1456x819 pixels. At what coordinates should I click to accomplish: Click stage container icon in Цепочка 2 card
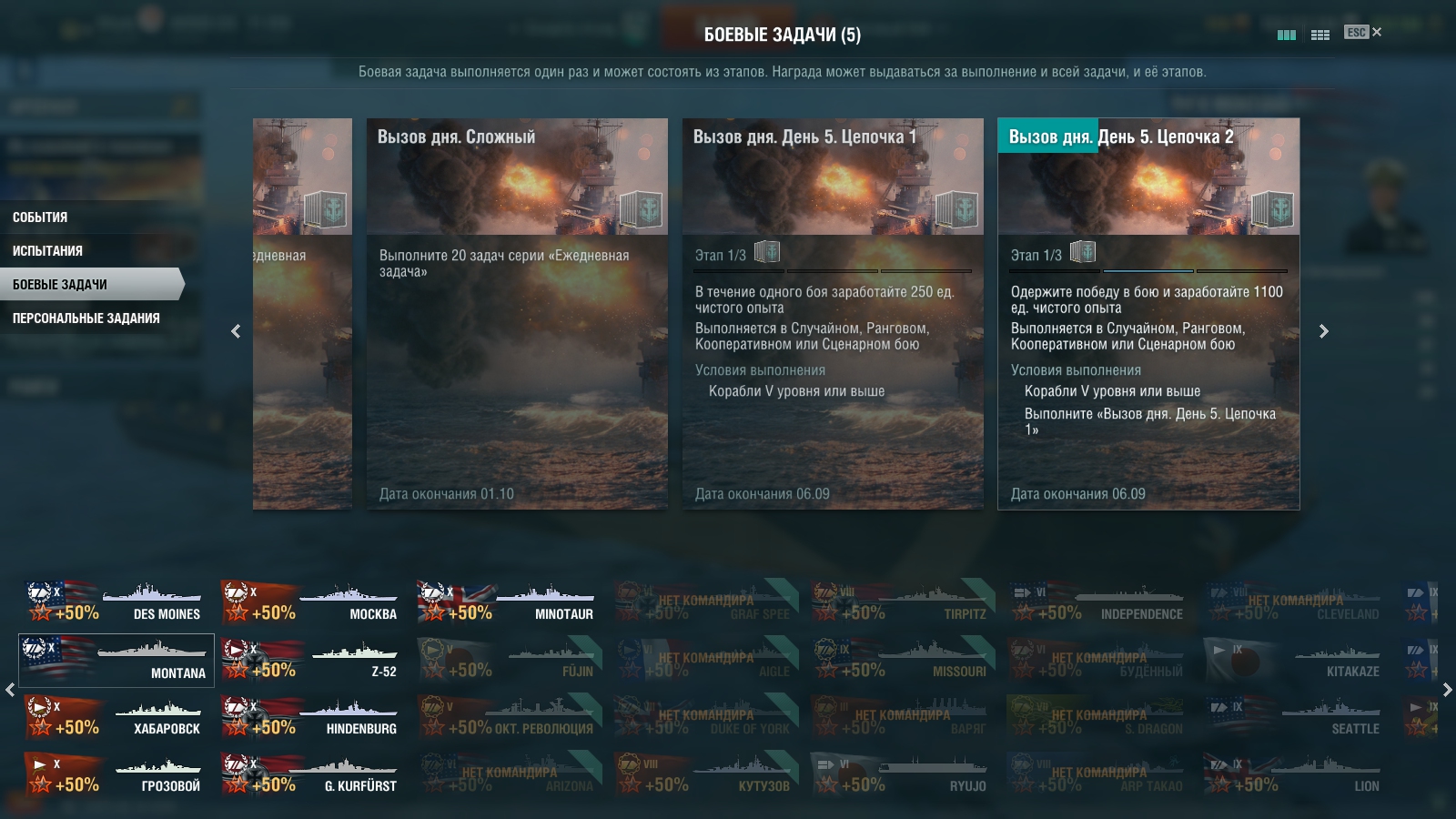[1083, 252]
